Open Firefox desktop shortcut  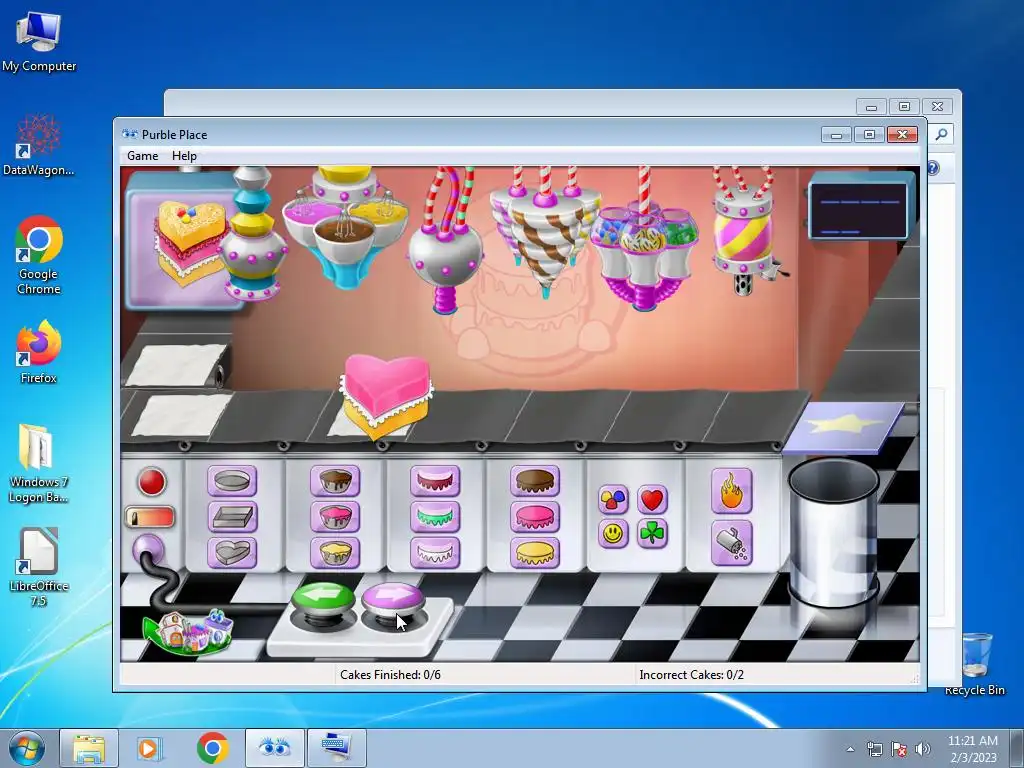pos(39,352)
